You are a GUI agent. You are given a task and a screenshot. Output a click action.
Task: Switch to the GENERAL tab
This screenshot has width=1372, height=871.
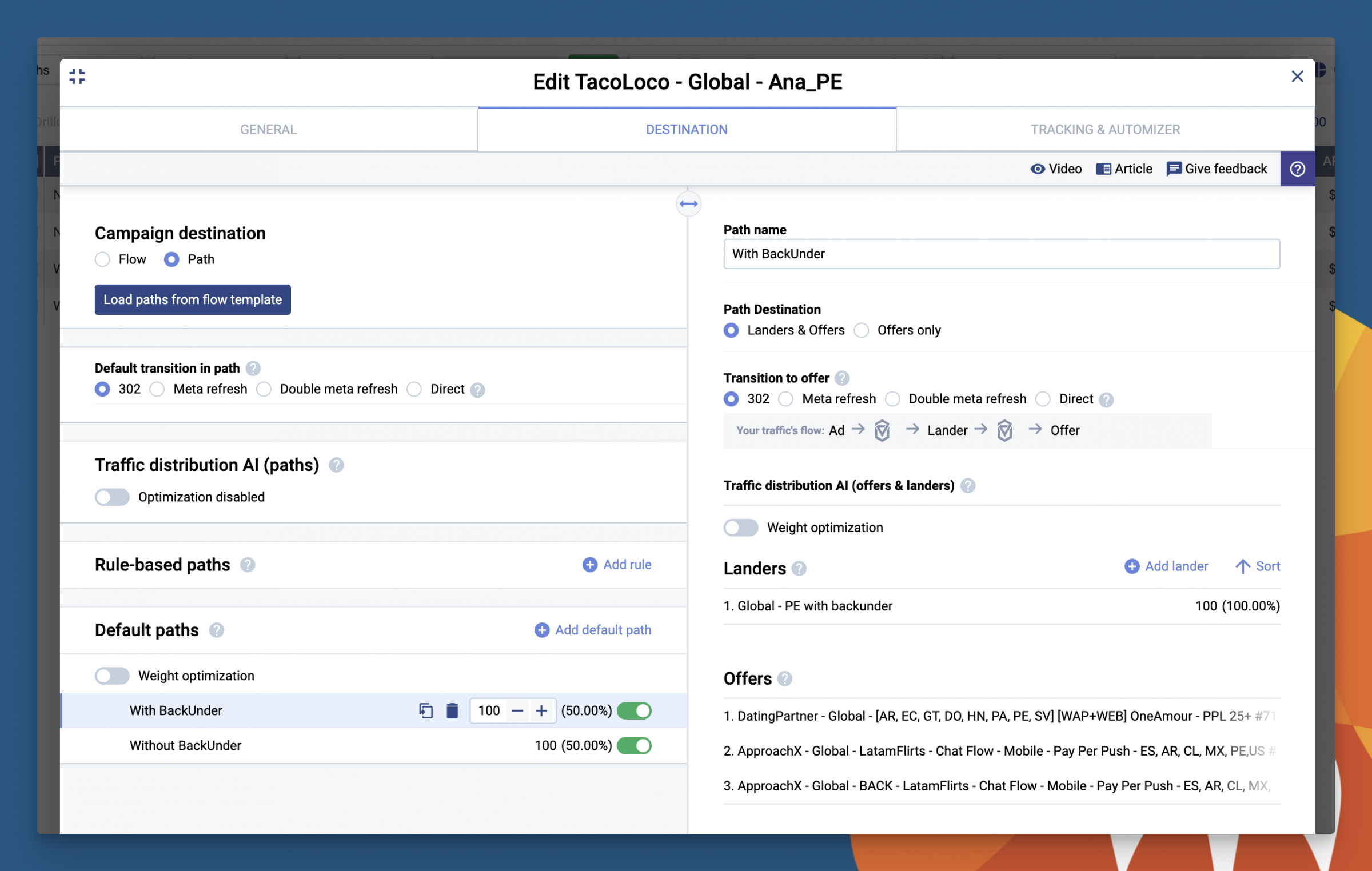pyautogui.click(x=269, y=130)
